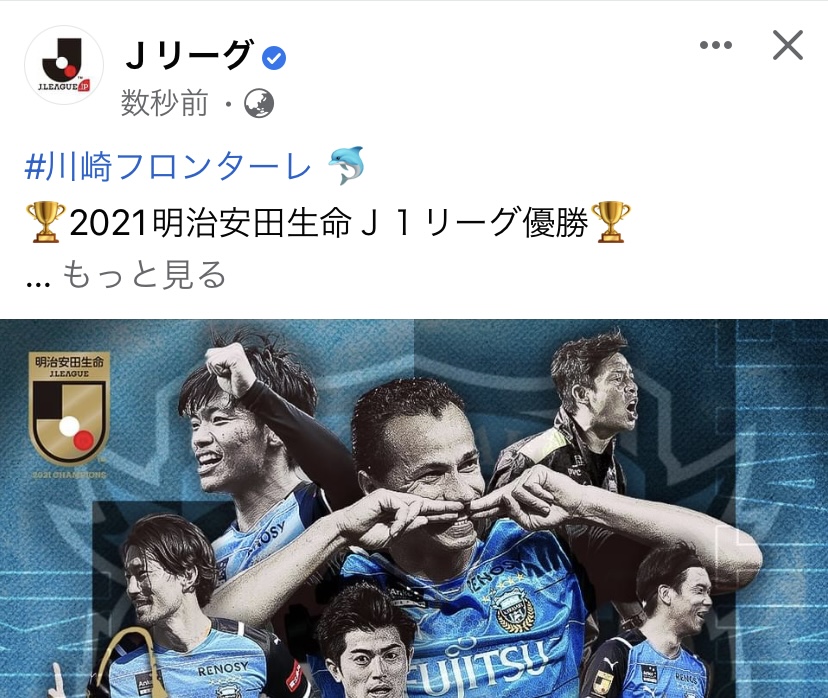This screenshot has height=698, width=828.
Task: Open the Jリーグ page name
Action: [x=190, y=55]
